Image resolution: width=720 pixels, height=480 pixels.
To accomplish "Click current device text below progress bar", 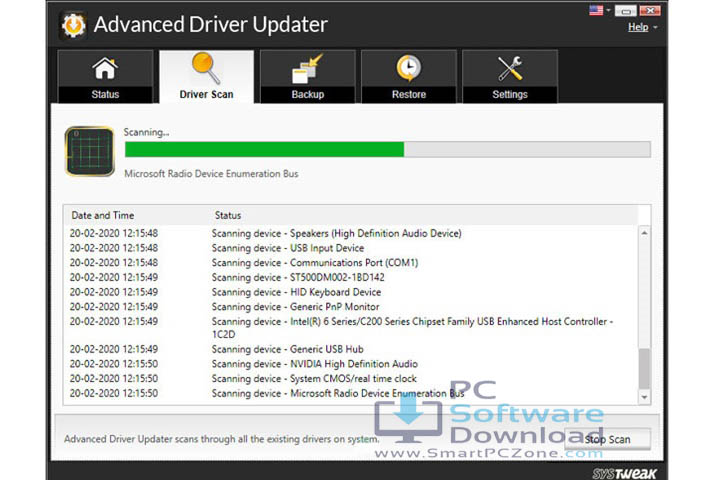I will (x=211, y=174).
